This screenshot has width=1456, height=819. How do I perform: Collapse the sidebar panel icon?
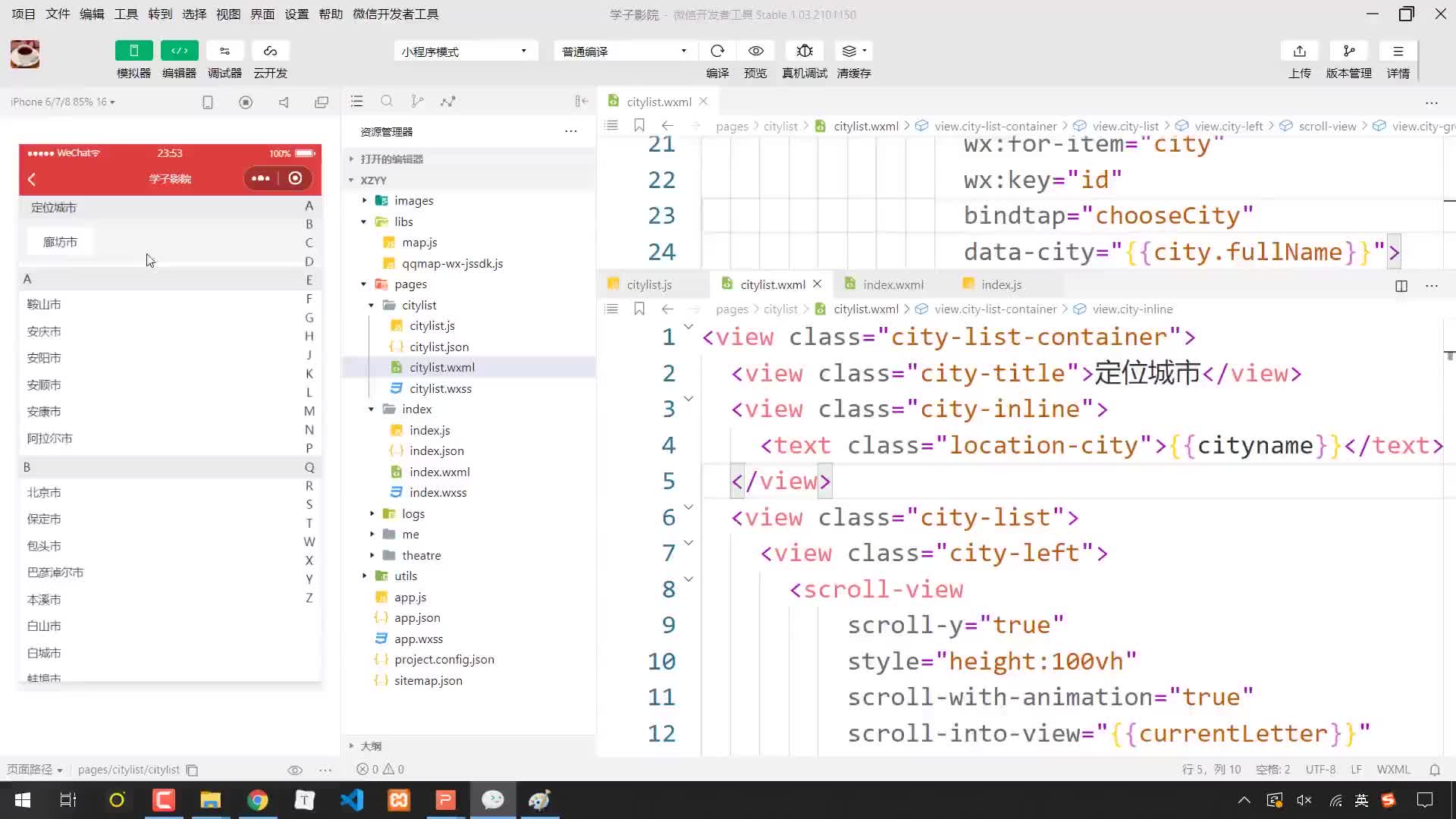click(582, 101)
